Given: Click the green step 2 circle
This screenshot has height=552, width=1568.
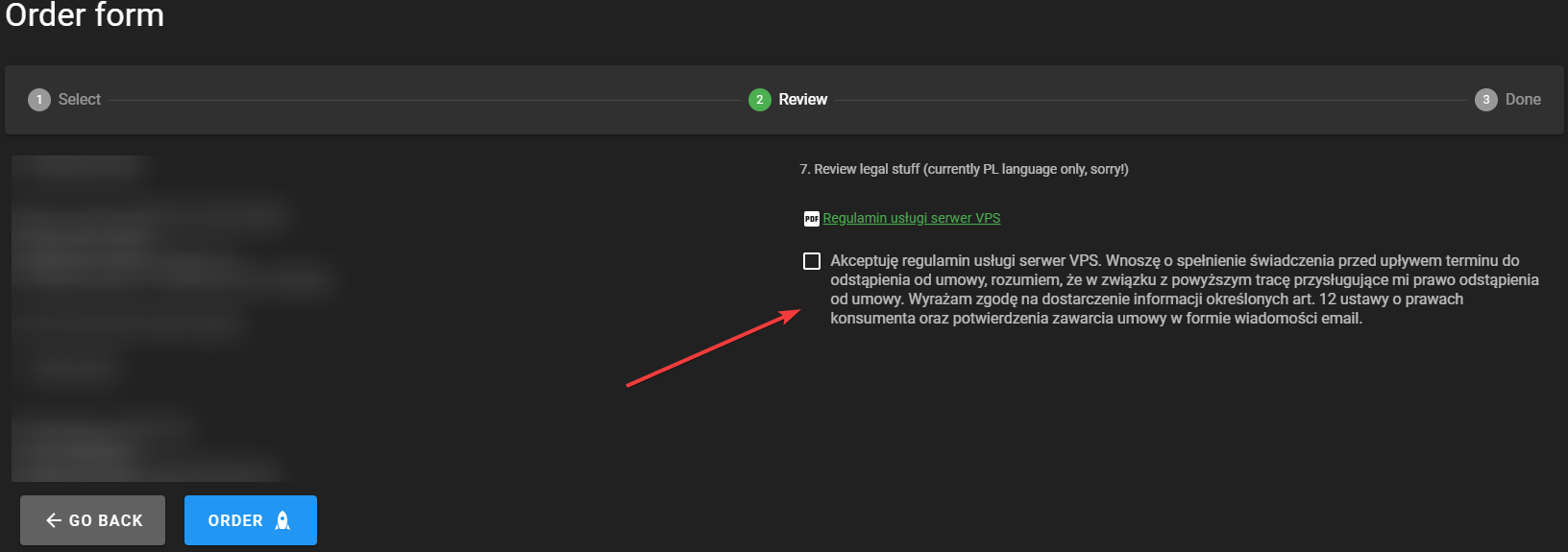Looking at the screenshot, I should point(759,100).
